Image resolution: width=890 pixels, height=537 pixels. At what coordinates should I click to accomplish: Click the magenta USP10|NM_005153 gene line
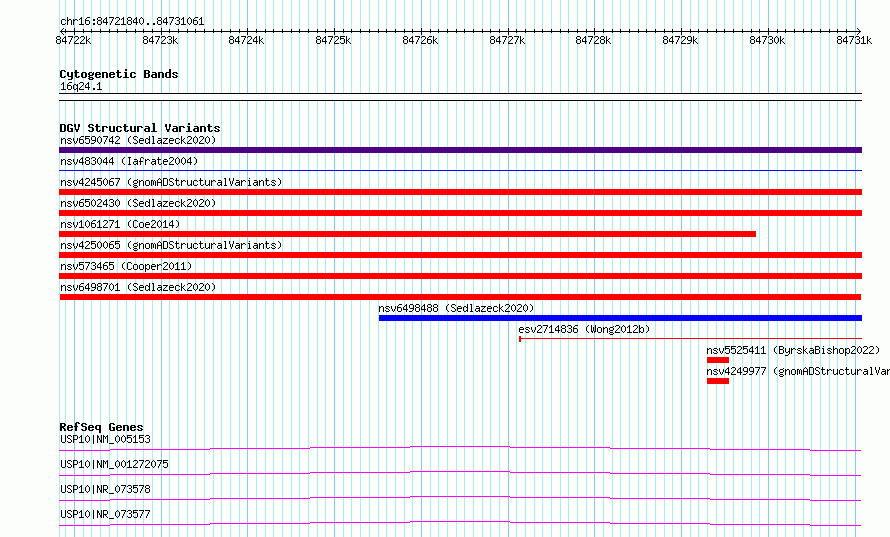(460, 448)
